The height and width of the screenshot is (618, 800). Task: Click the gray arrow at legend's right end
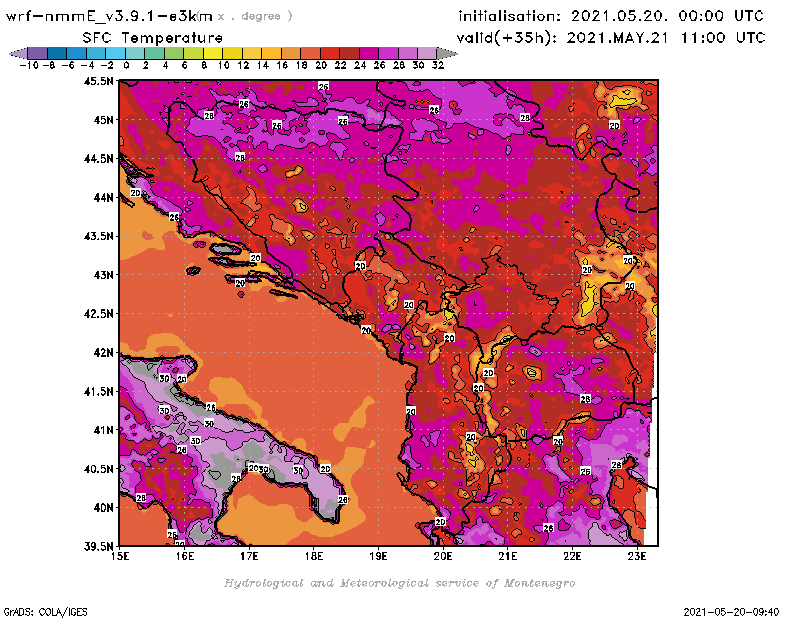pyautogui.click(x=447, y=53)
